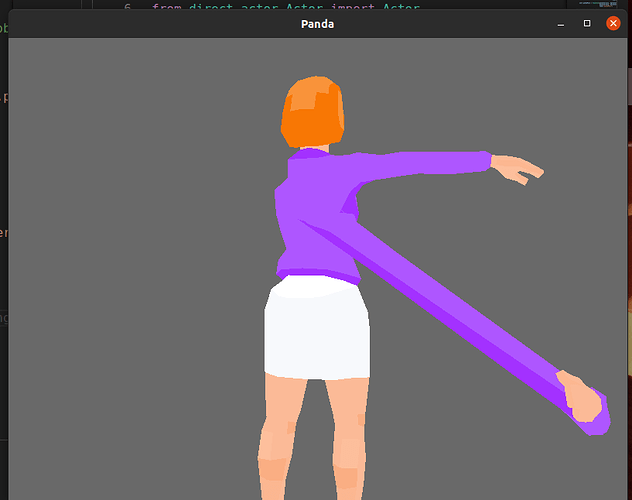Maximize the Panda window
This screenshot has width=632, height=500.
pyautogui.click(x=587, y=23)
